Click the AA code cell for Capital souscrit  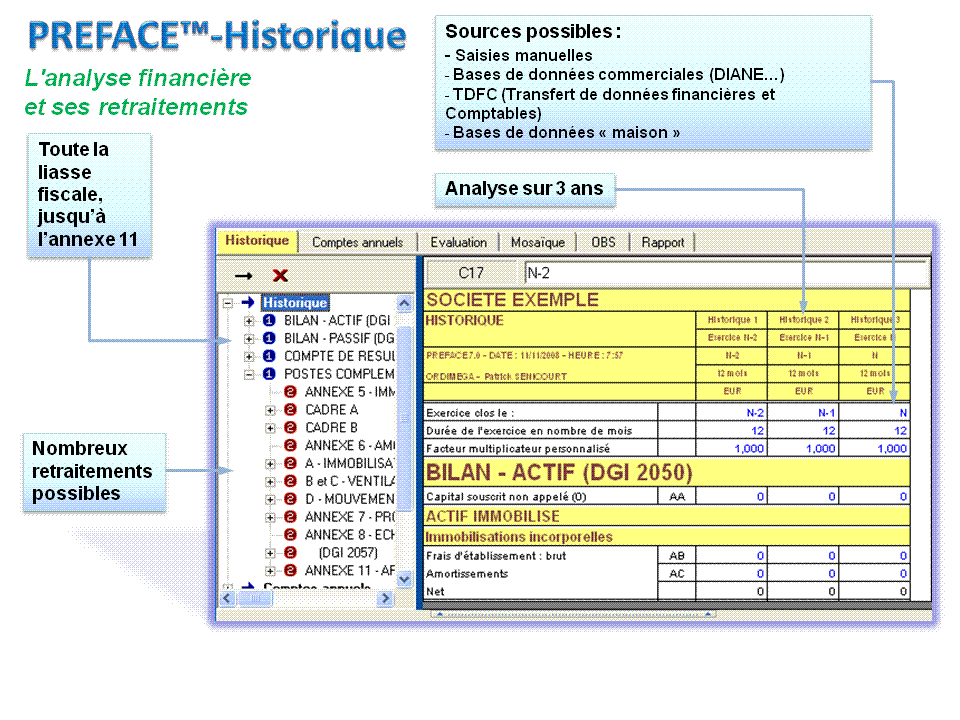point(677,497)
